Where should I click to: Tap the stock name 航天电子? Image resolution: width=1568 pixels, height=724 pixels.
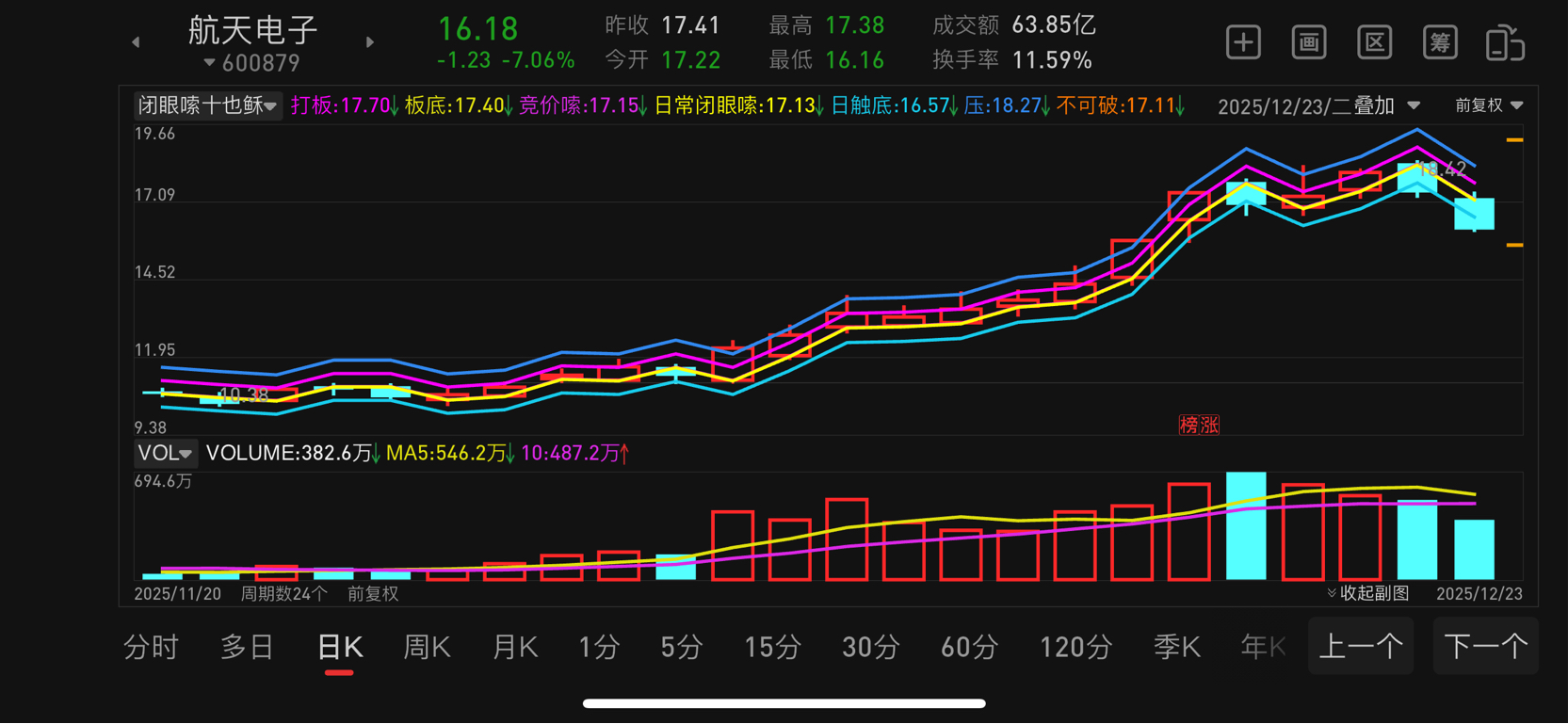click(x=253, y=30)
